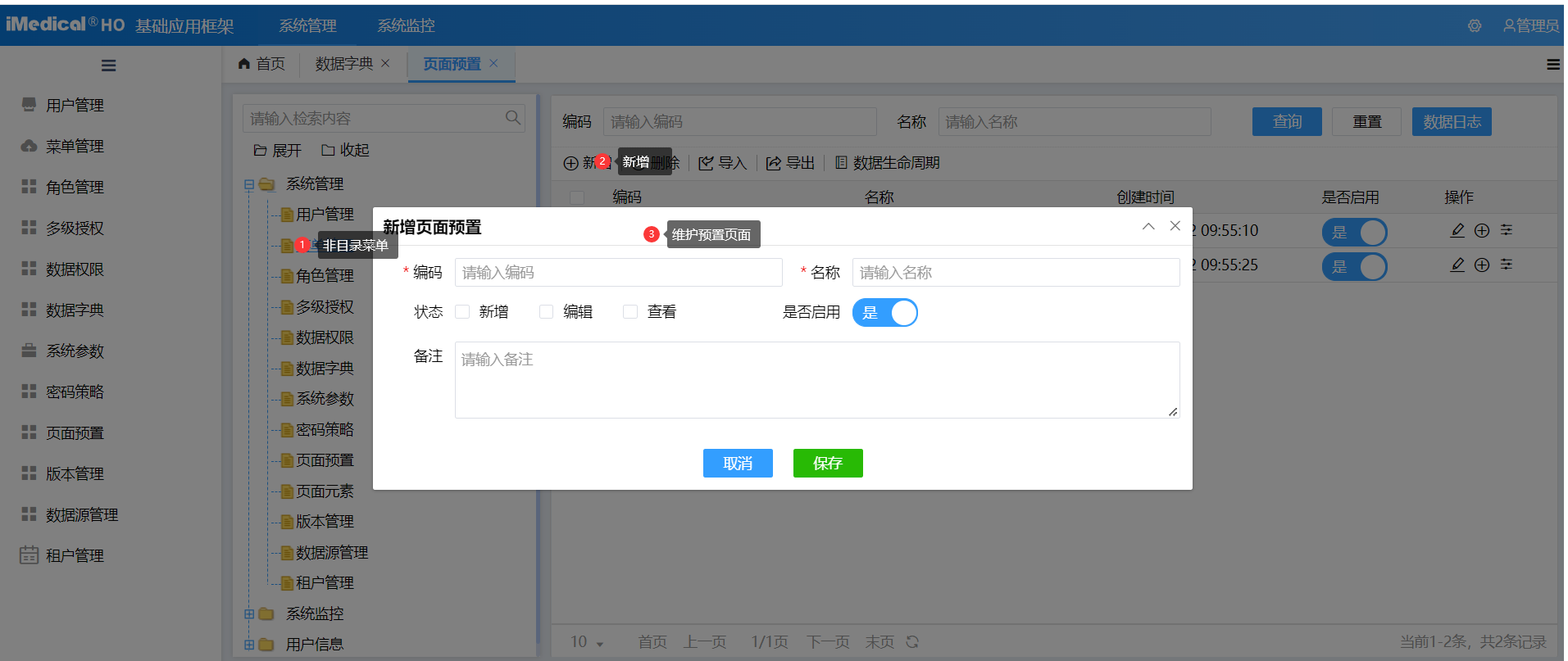Click the search magnifier in tree search box
The image size is (1568, 661).
[513, 118]
